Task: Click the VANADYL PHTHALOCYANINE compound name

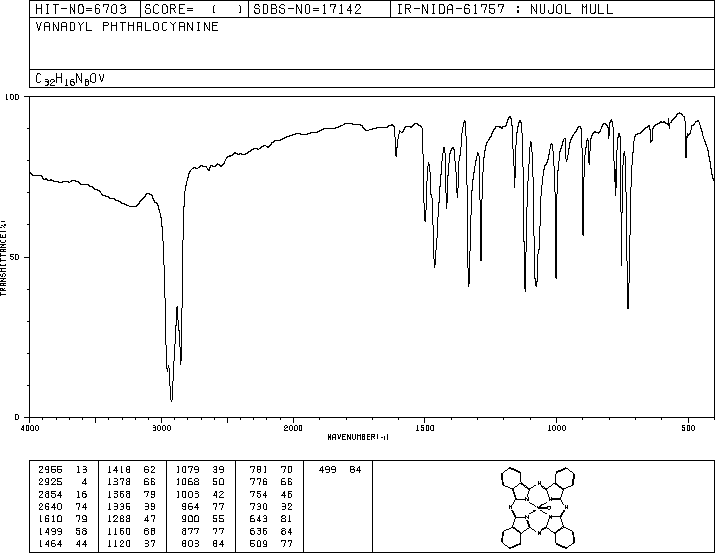Action: tap(127, 26)
